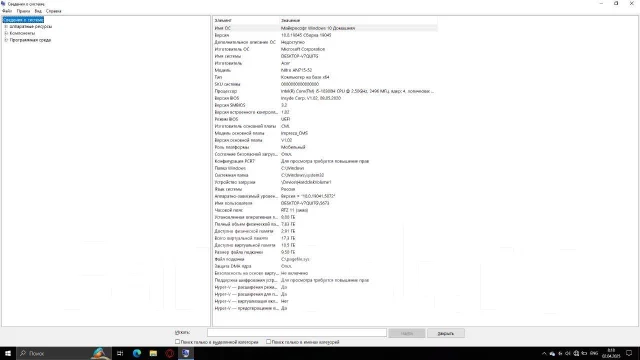Open the Правка menu
The height and width of the screenshot is (360, 640).
23,11
